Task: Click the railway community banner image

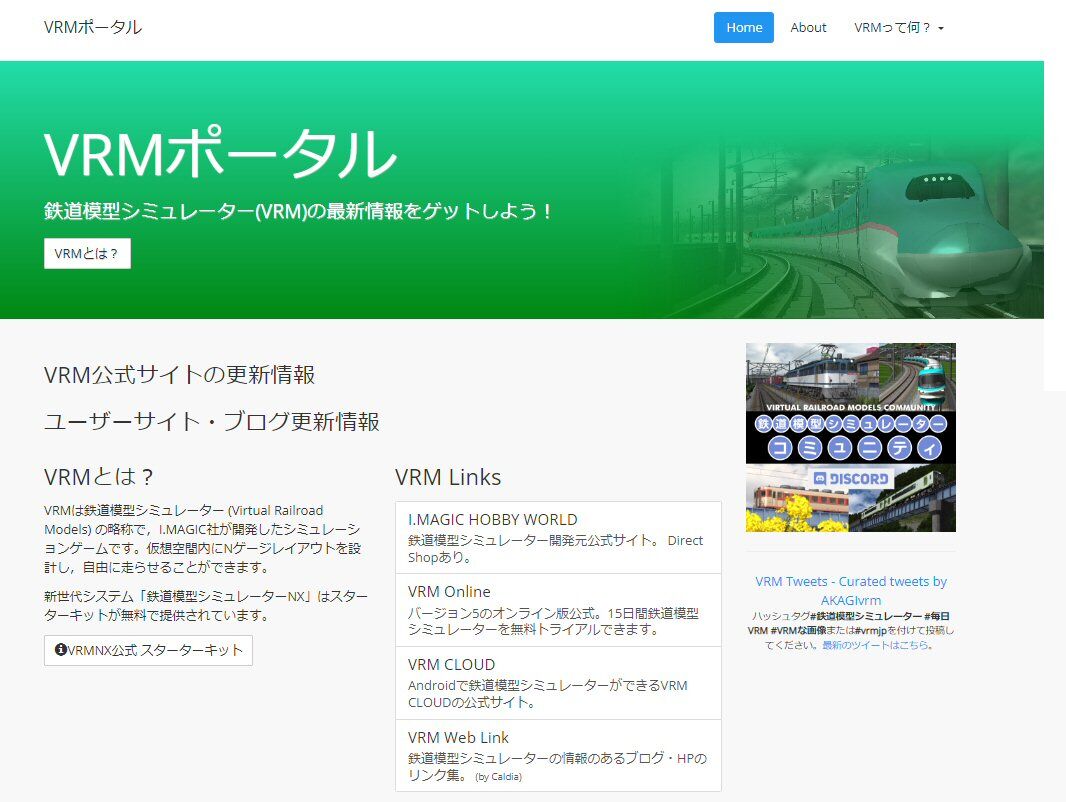Action: [x=850, y=438]
